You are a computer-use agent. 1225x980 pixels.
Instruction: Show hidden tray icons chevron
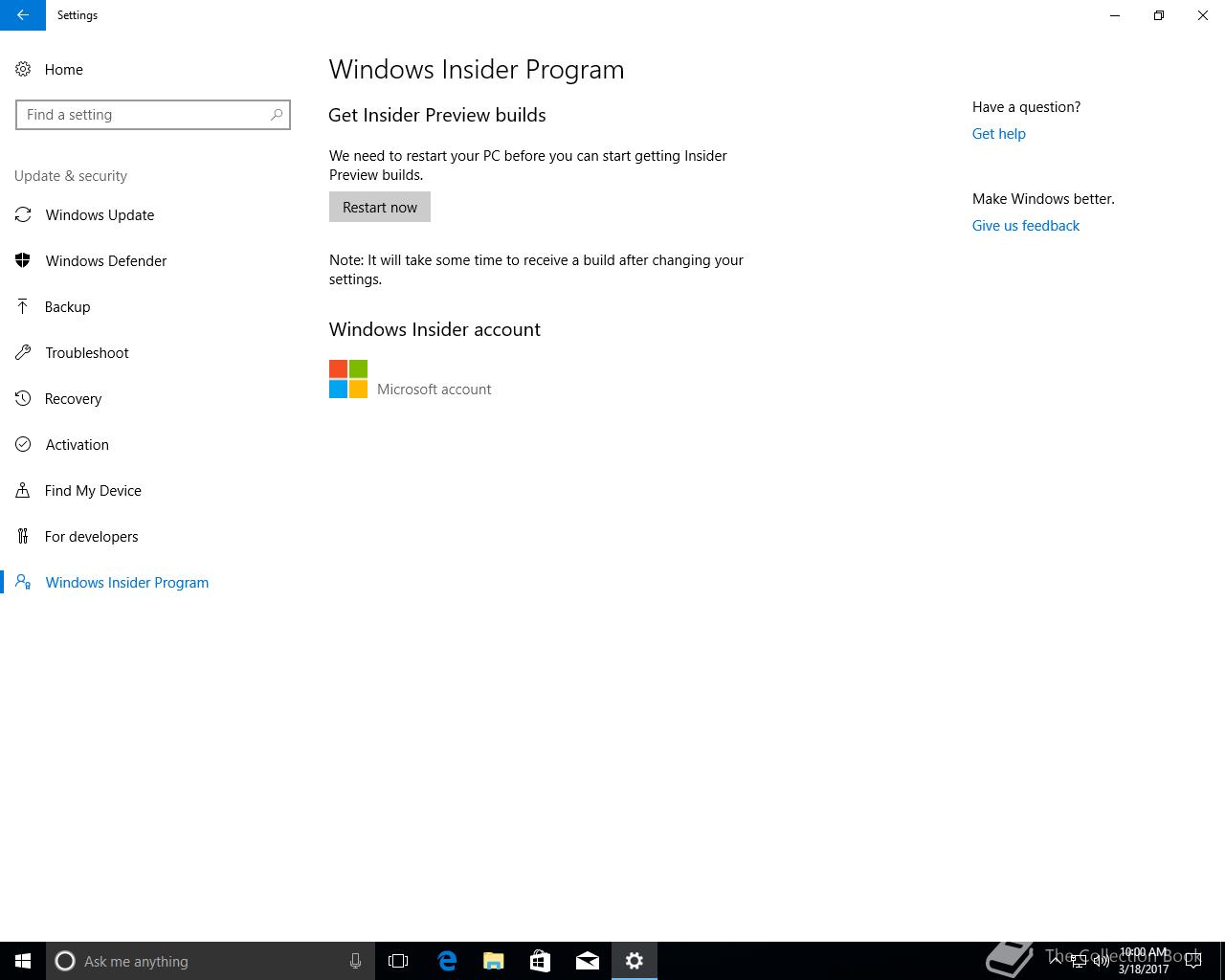click(x=1056, y=961)
